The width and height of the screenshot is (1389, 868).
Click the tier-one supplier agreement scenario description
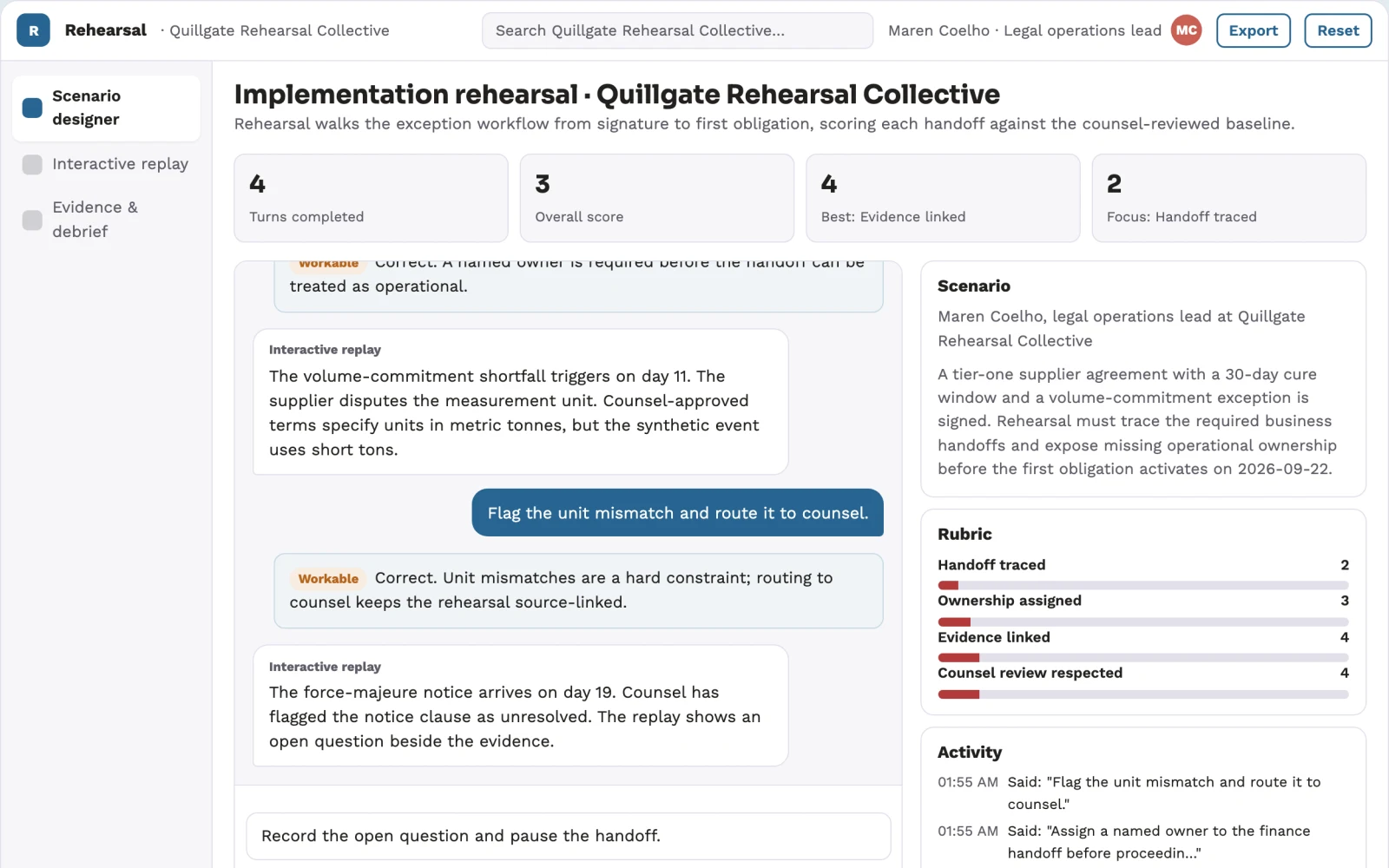tap(1137, 422)
